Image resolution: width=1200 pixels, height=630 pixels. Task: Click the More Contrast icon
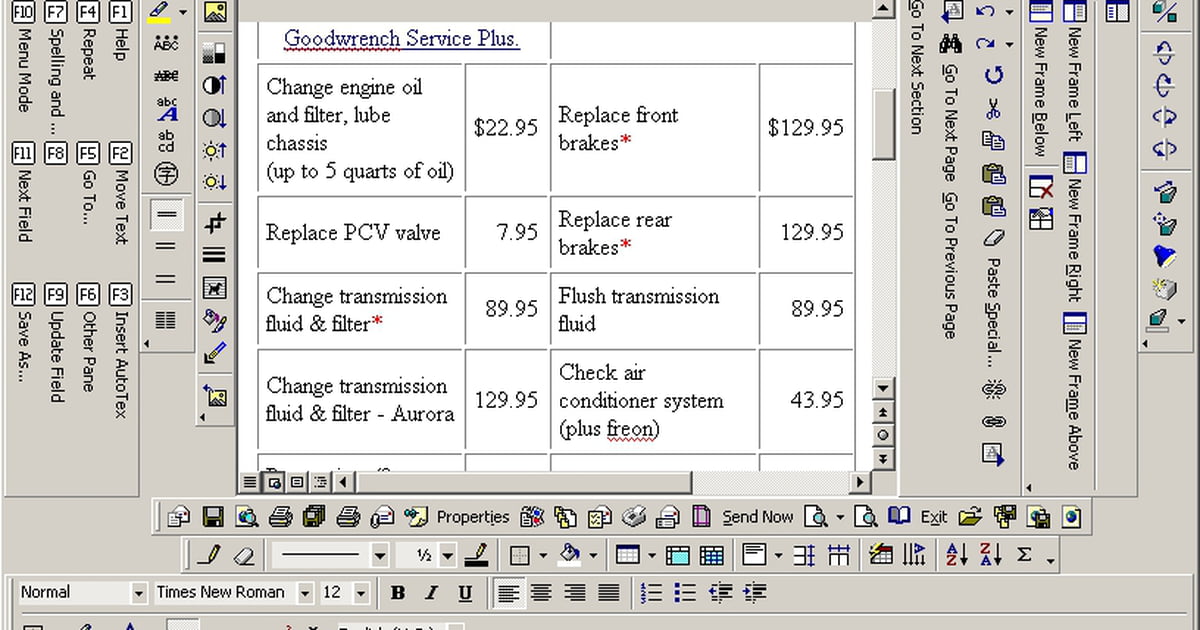tap(214, 85)
